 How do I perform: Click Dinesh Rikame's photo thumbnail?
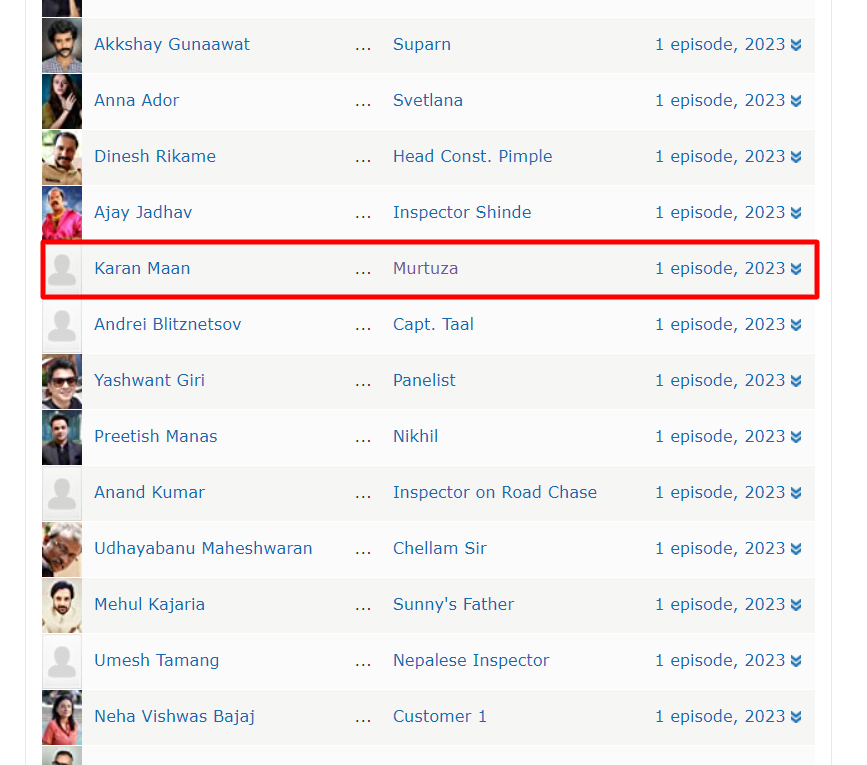click(62, 157)
